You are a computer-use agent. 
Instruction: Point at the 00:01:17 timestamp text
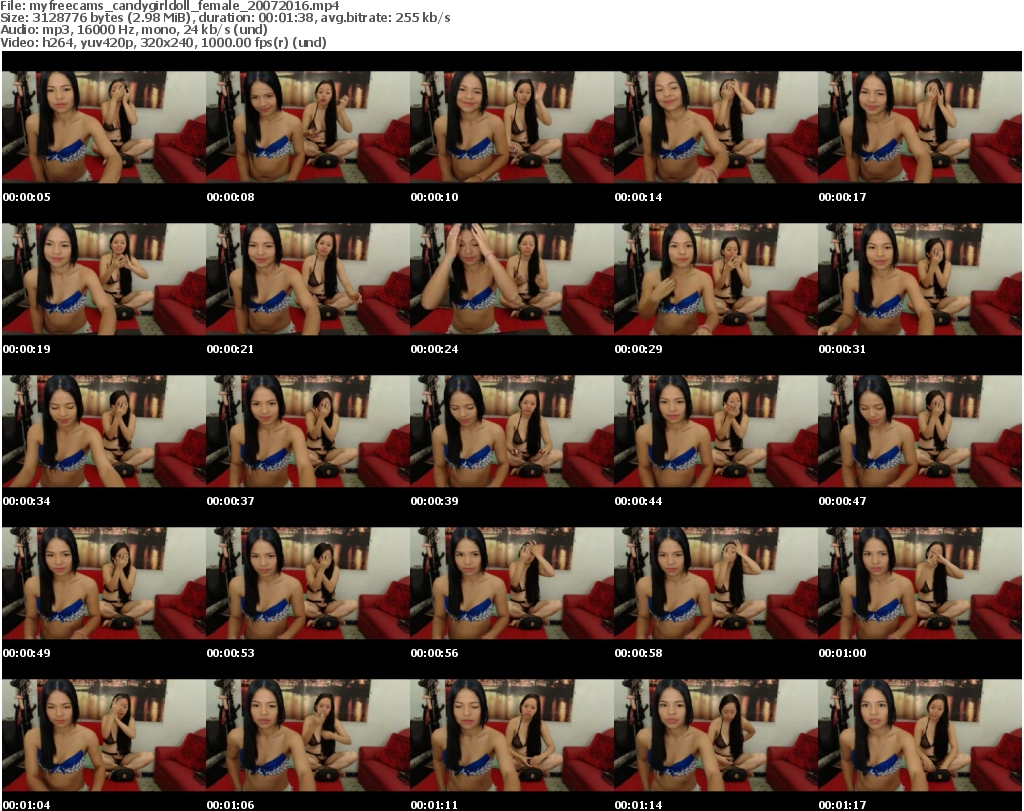[x=842, y=805]
